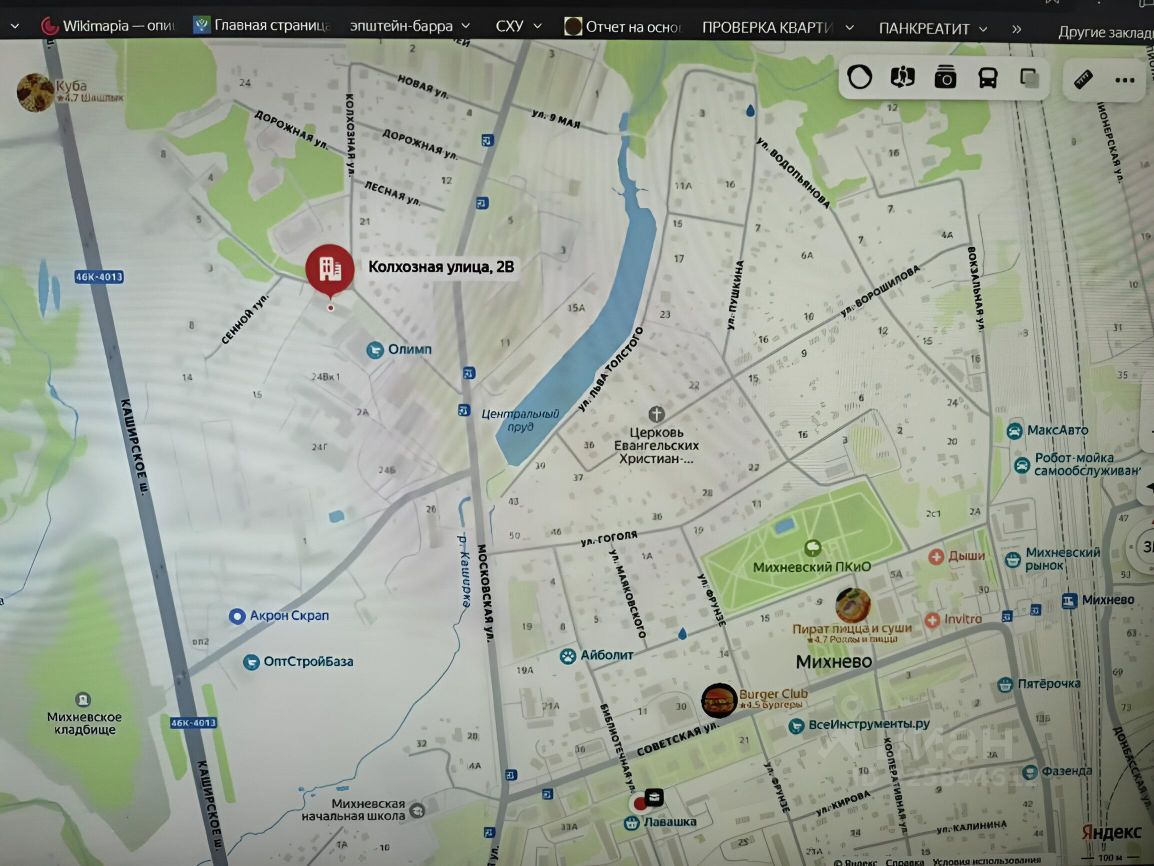Select the Олимп shop marker
1154x866 pixels.
[x=375, y=349]
